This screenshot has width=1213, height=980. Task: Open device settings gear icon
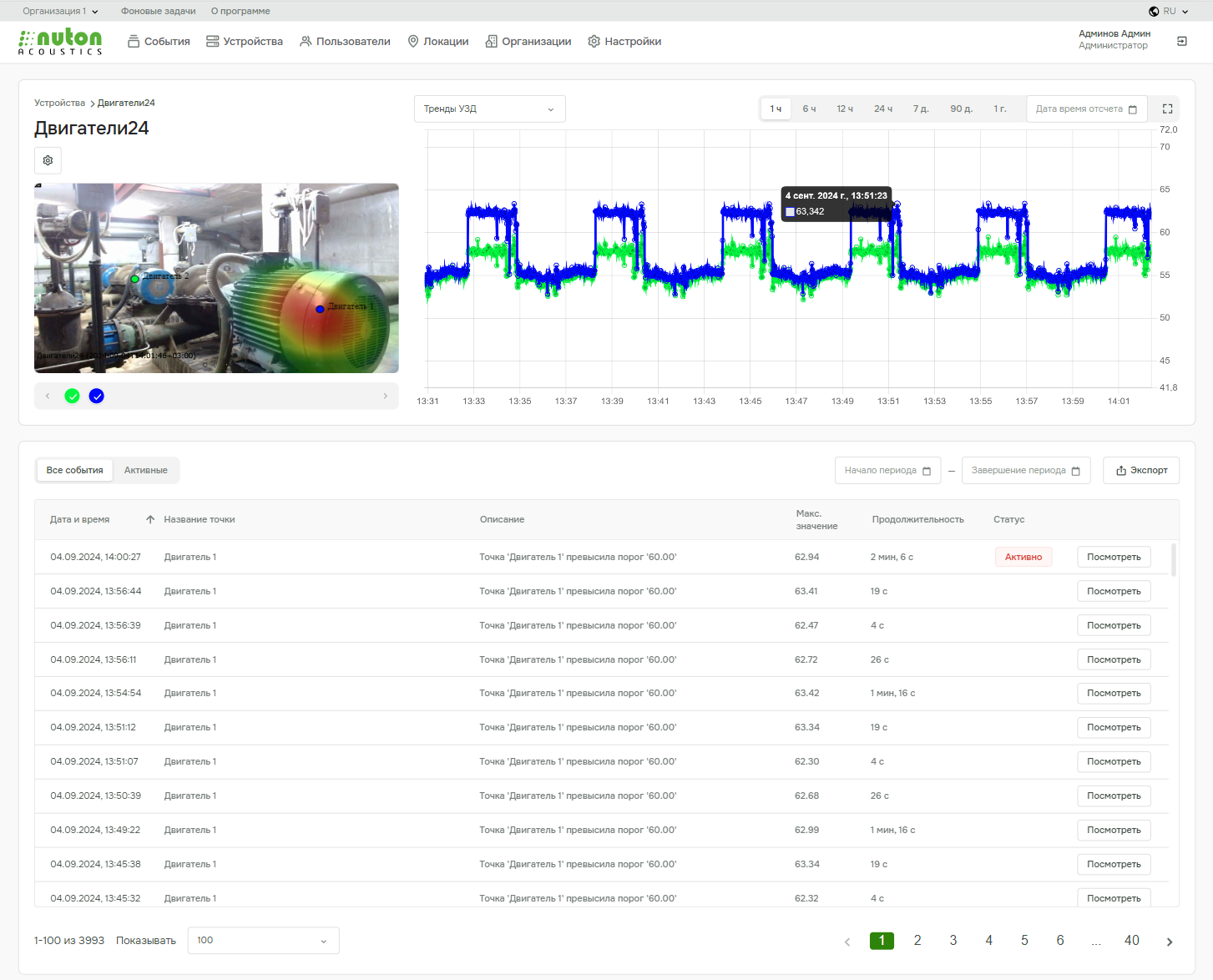[x=48, y=160]
